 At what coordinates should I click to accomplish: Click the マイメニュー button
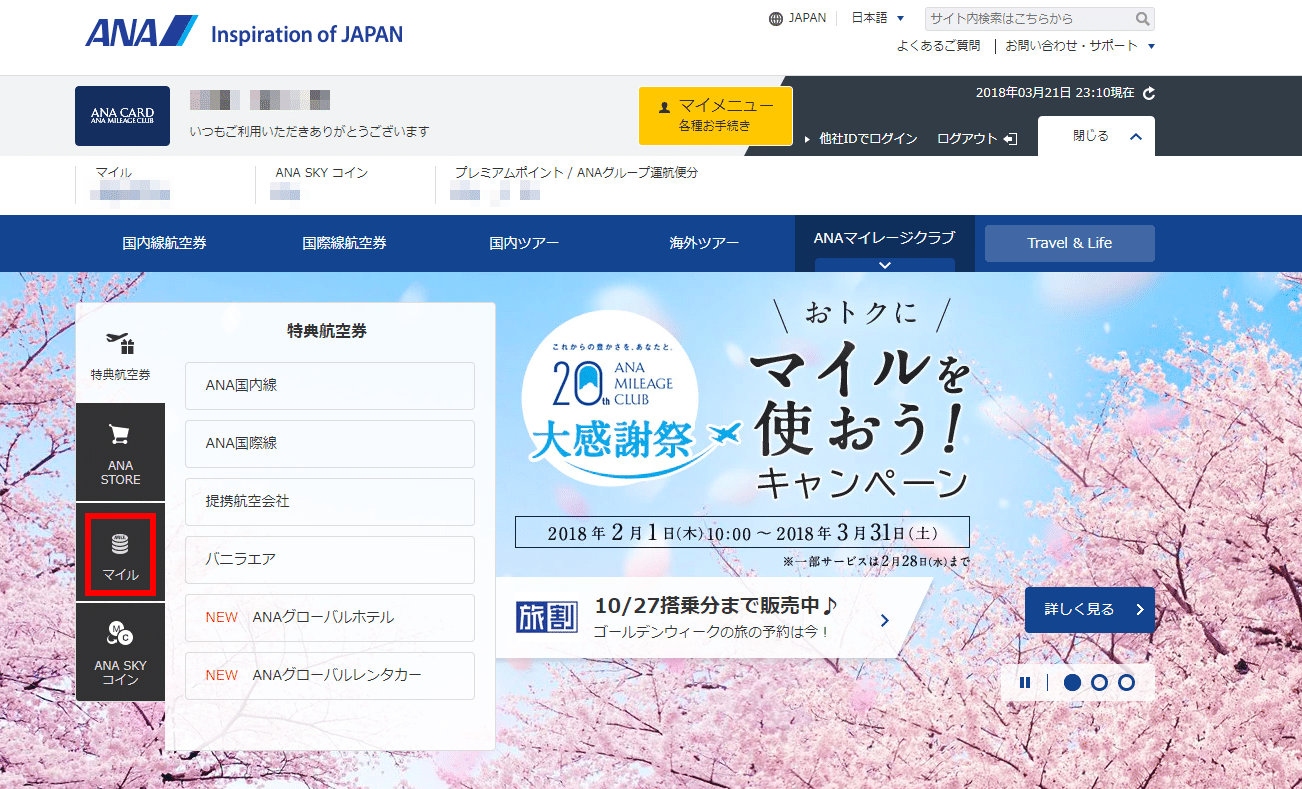pyautogui.click(x=715, y=115)
